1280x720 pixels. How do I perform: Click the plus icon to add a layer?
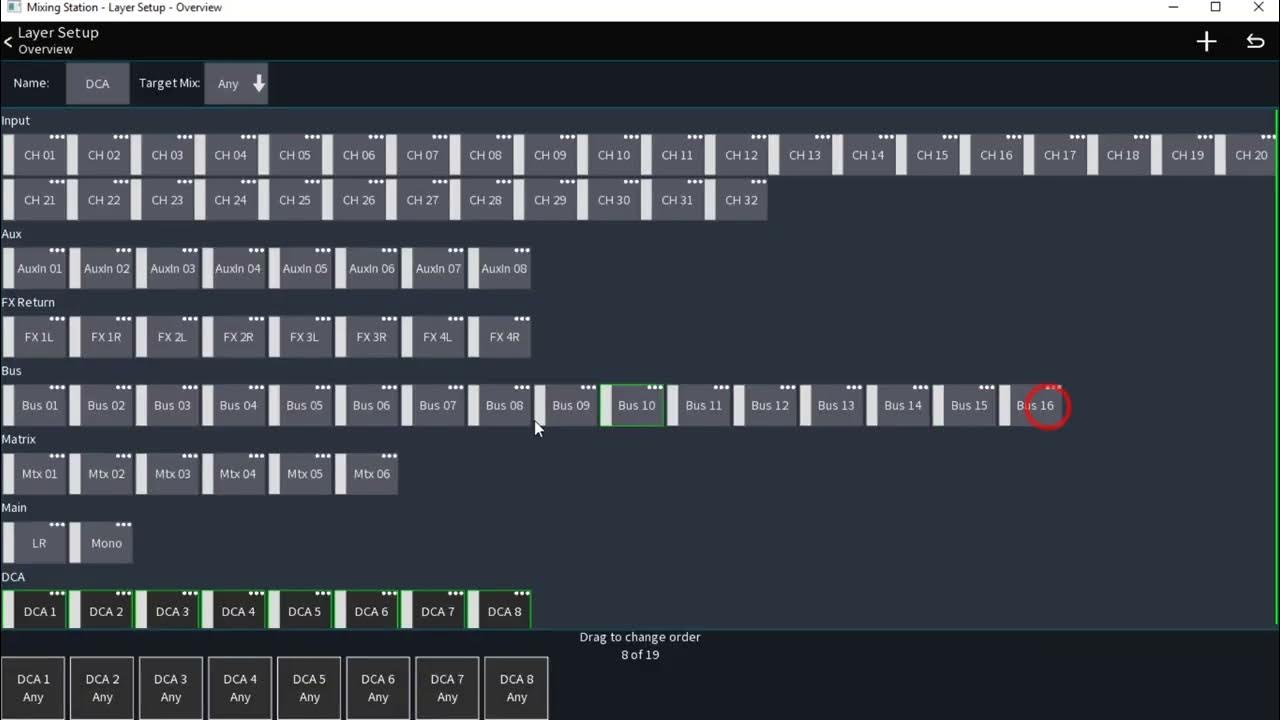coord(1206,41)
